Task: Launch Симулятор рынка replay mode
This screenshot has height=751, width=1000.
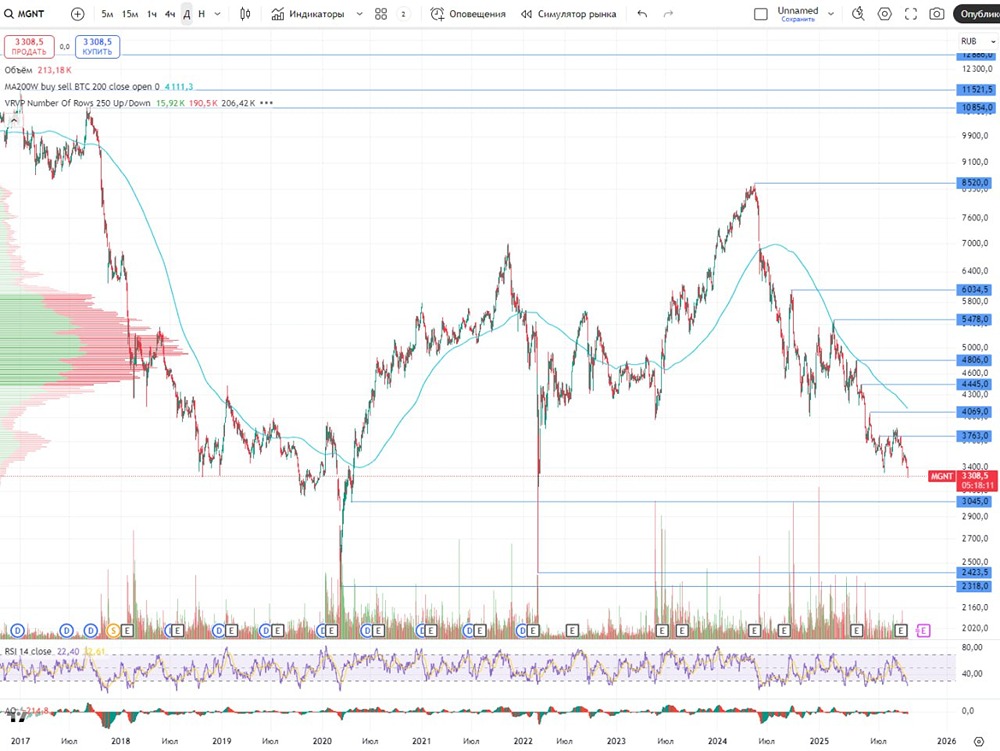Action: click(569, 13)
